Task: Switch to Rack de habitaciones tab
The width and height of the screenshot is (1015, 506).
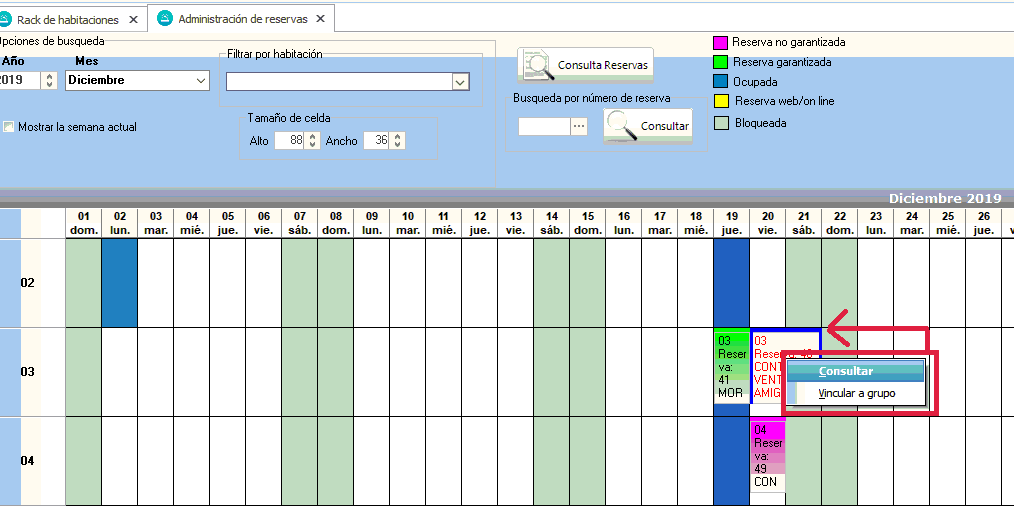Action: (67, 20)
